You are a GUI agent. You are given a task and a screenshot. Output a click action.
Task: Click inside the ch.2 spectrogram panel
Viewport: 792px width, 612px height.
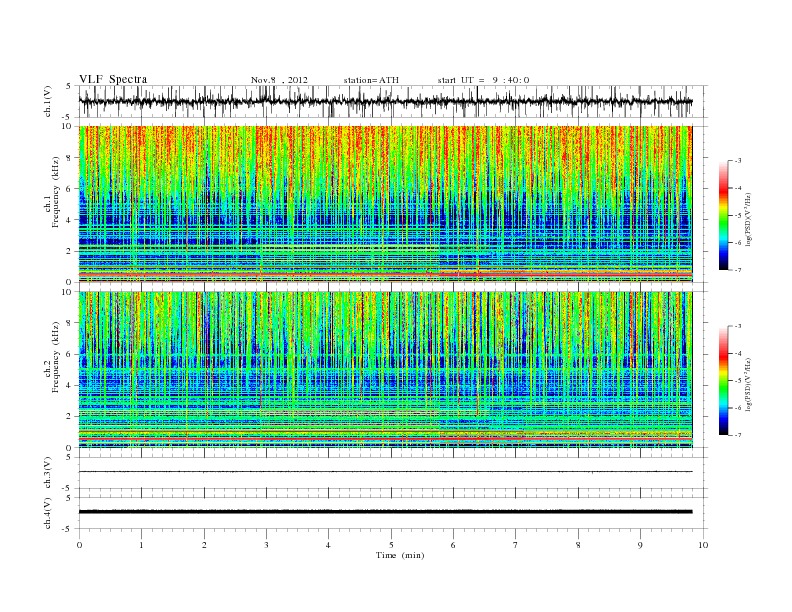click(385, 370)
